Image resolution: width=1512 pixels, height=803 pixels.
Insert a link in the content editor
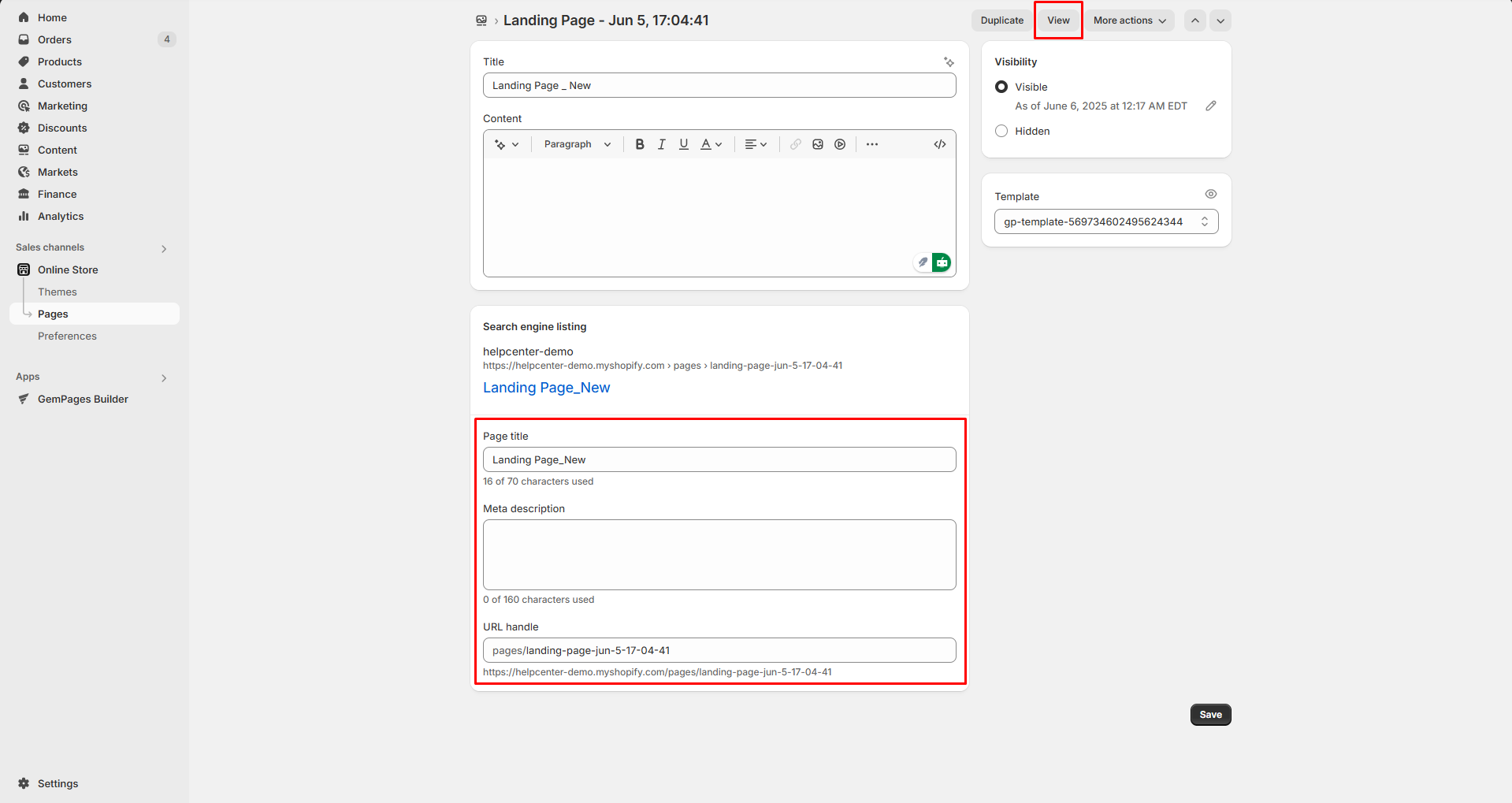[x=794, y=144]
